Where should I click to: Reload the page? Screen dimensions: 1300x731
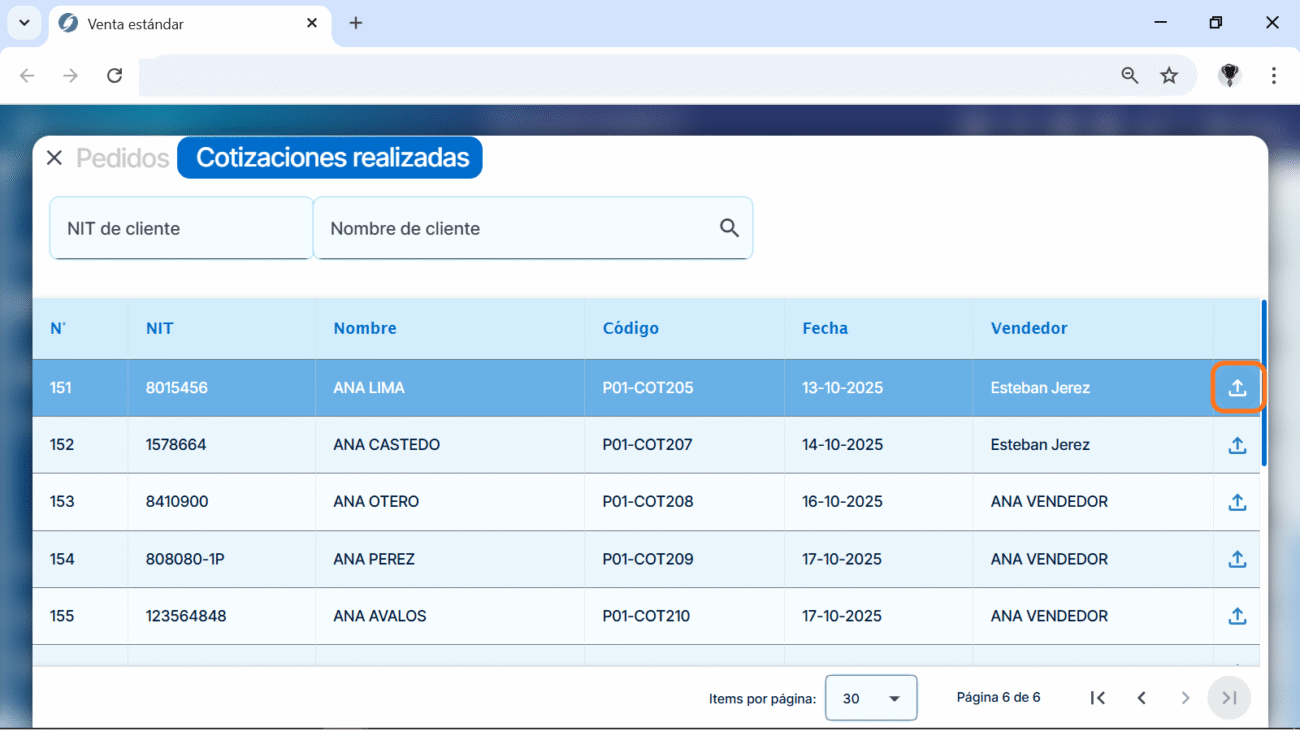click(x=115, y=76)
